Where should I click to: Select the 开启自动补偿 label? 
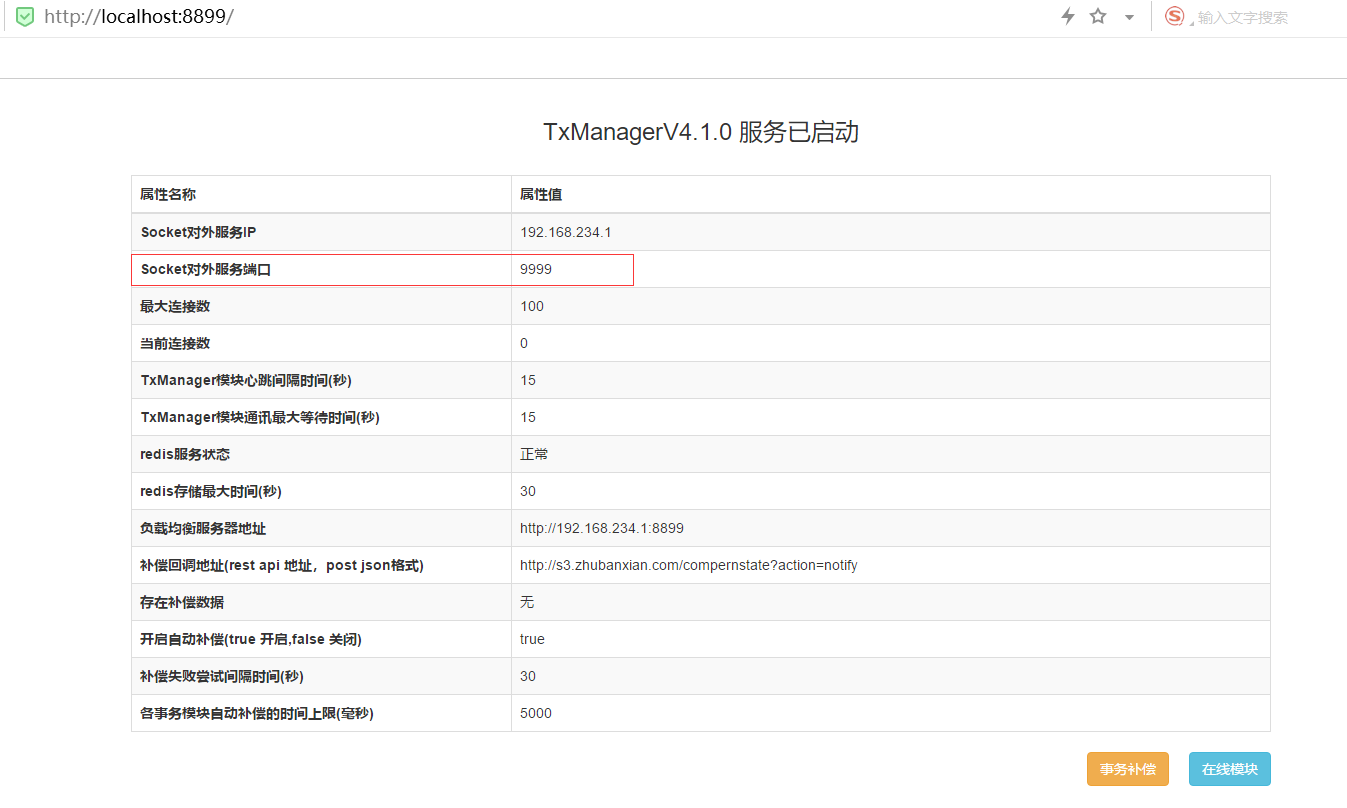pyautogui.click(x=251, y=639)
